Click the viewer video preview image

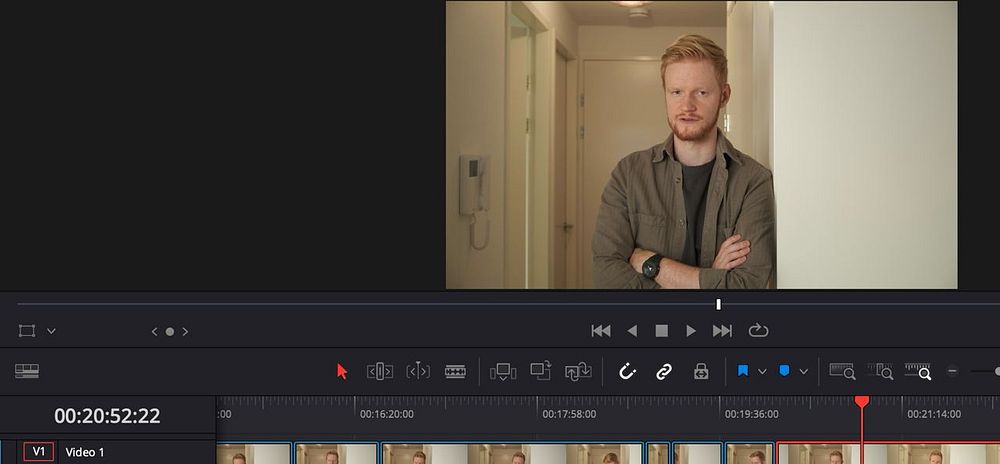(x=702, y=145)
